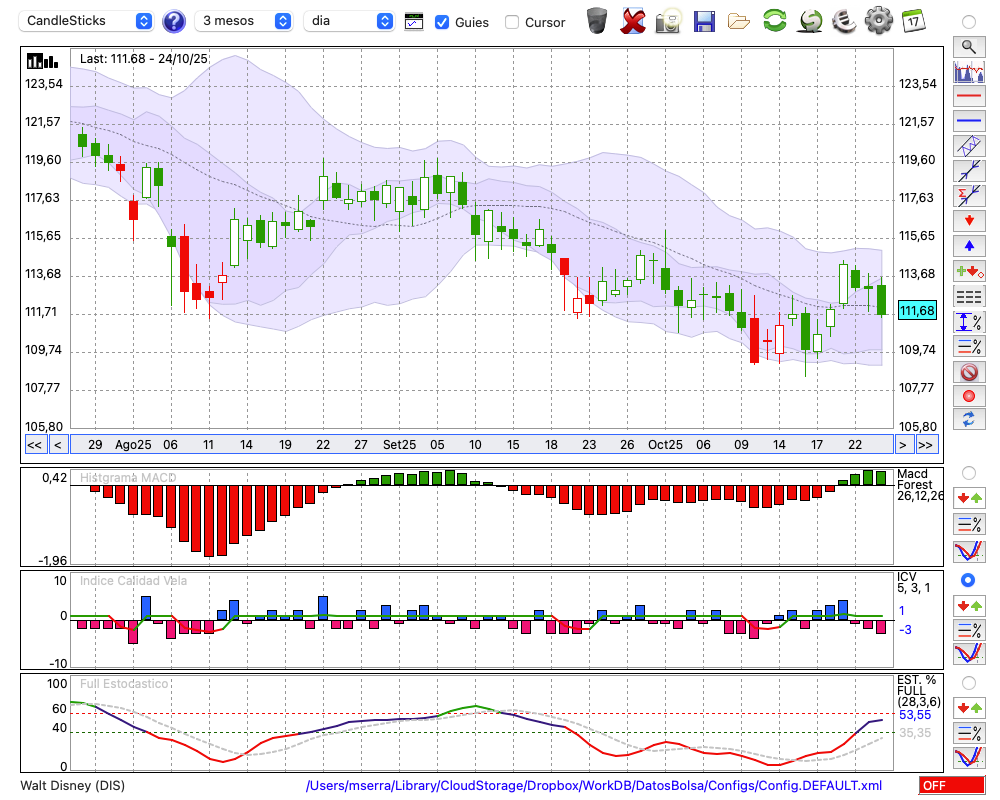
Task: Select the blue horizontal line tool
Action: click(x=968, y=121)
